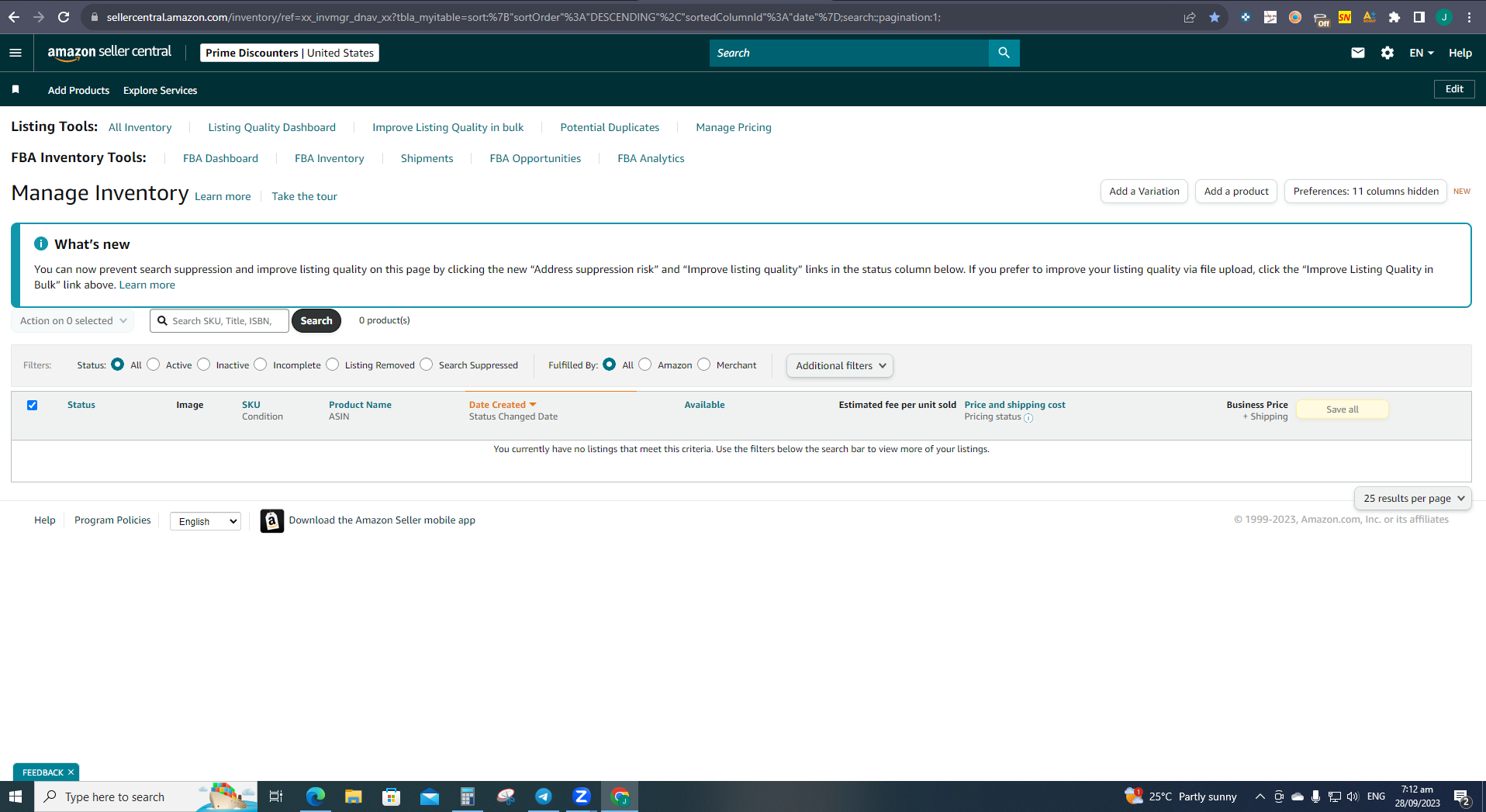
Task: Go to Improve Listing Quality in bulk
Action: 448,127
